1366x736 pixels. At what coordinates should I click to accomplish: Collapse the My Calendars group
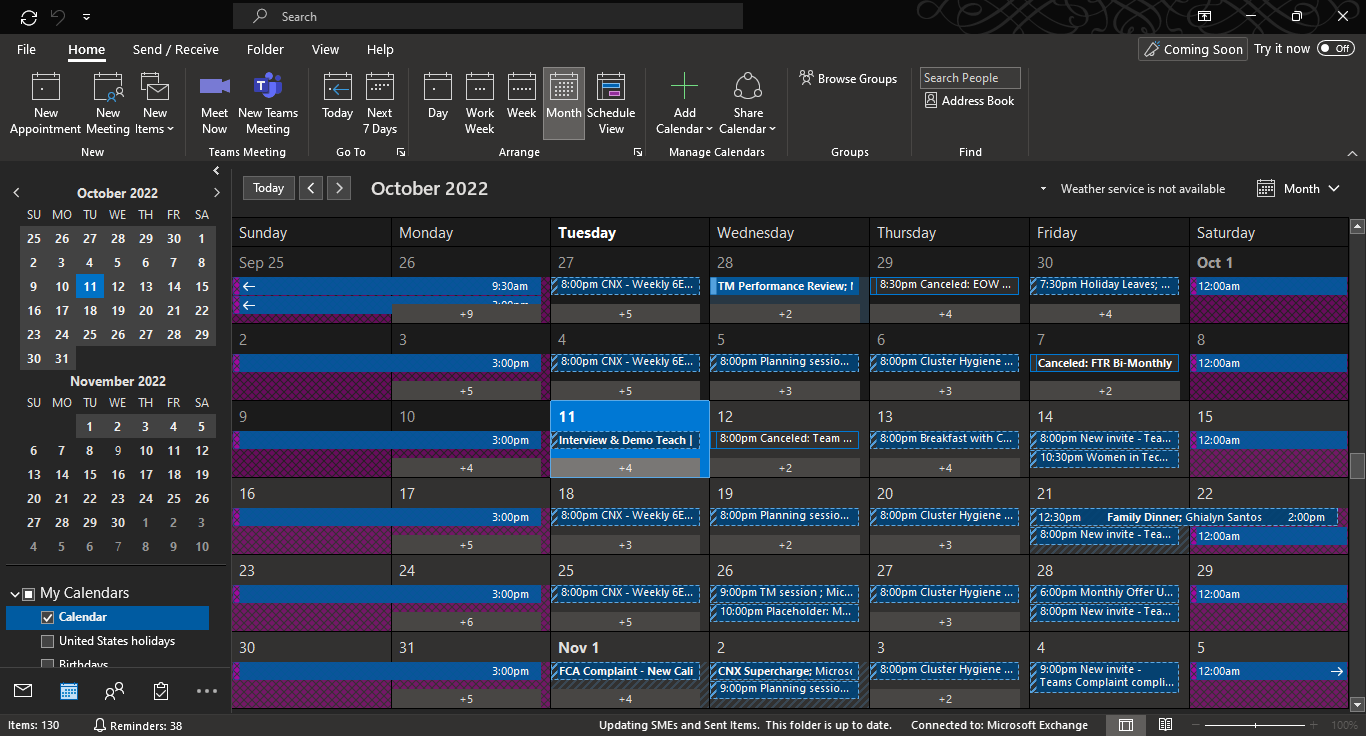[x=13, y=593]
